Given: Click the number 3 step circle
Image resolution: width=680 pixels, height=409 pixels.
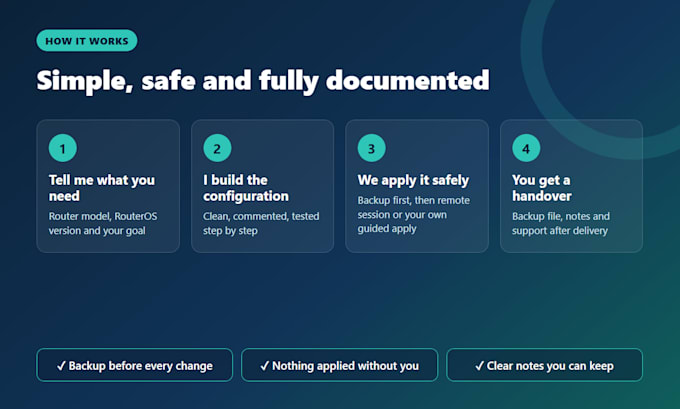Looking at the screenshot, I should (372, 148).
